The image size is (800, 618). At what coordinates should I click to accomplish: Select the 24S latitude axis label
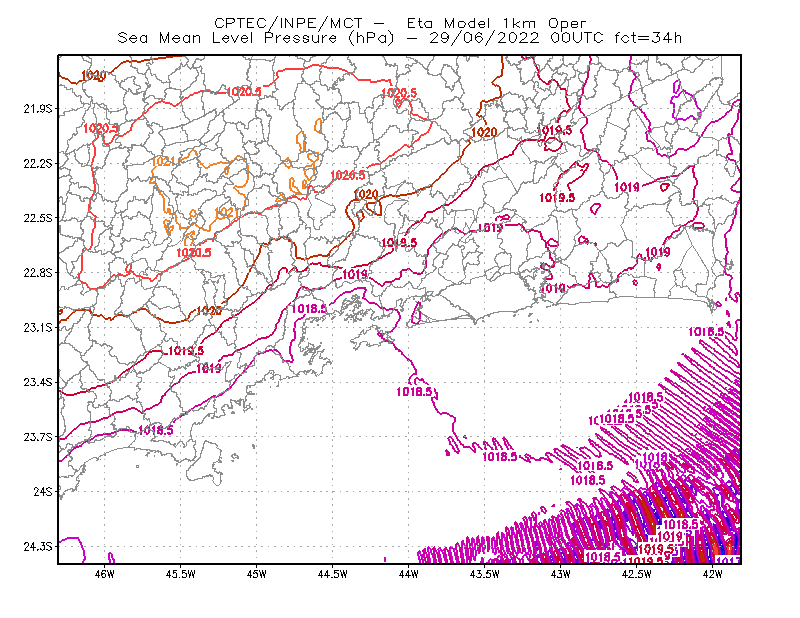(43, 492)
